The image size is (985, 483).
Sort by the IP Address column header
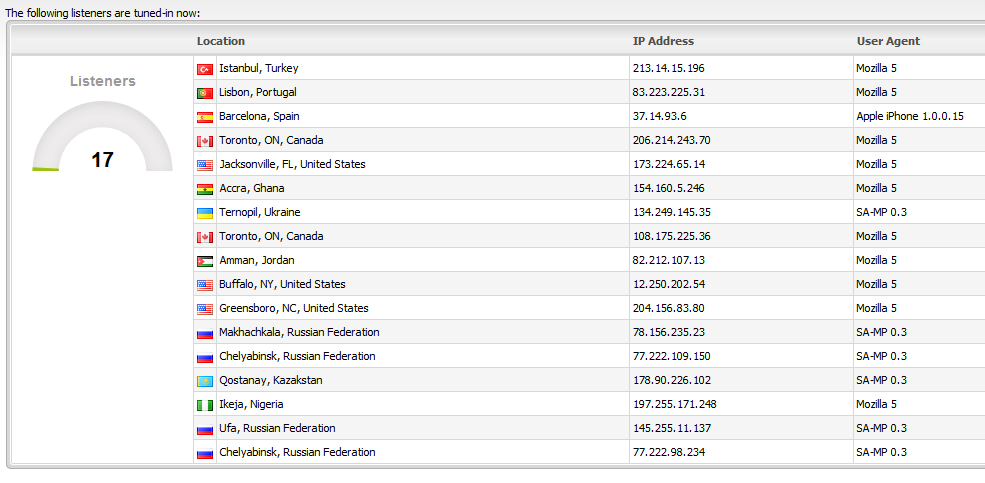(x=663, y=41)
